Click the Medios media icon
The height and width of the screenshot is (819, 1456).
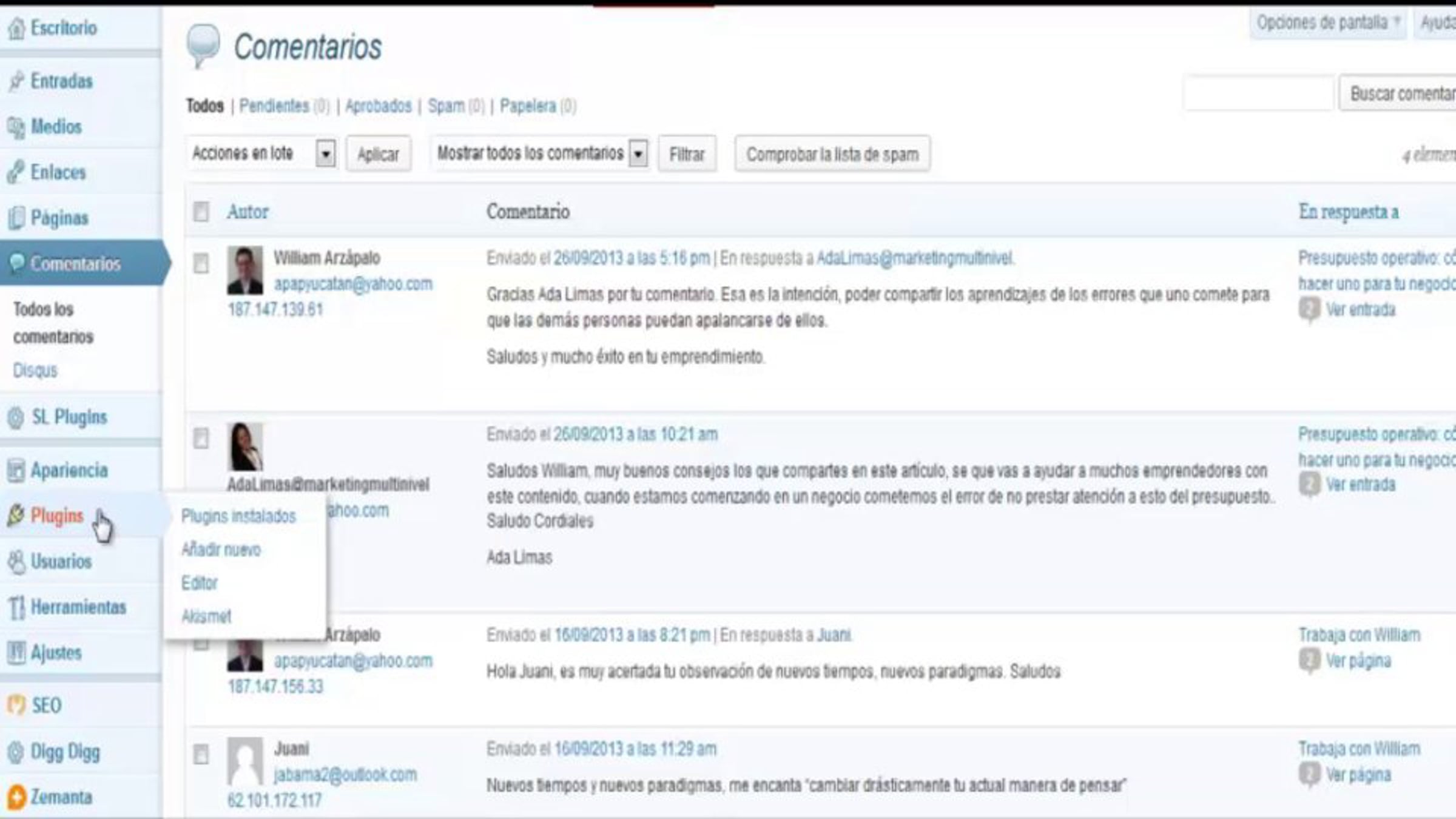point(16,127)
